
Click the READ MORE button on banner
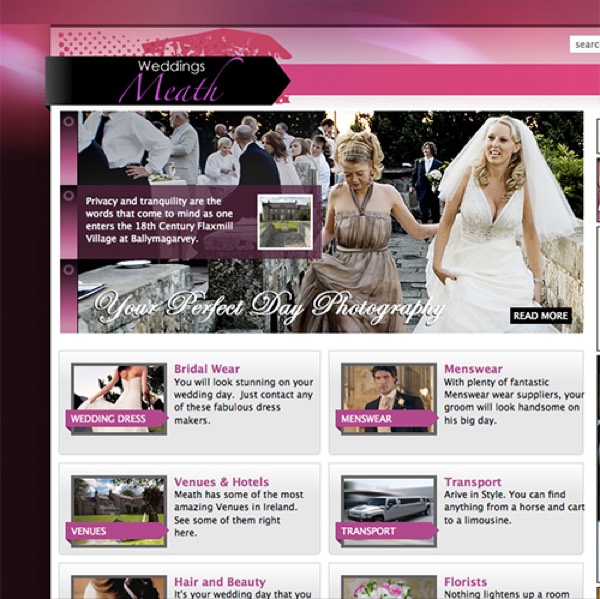[x=540, y=315]
